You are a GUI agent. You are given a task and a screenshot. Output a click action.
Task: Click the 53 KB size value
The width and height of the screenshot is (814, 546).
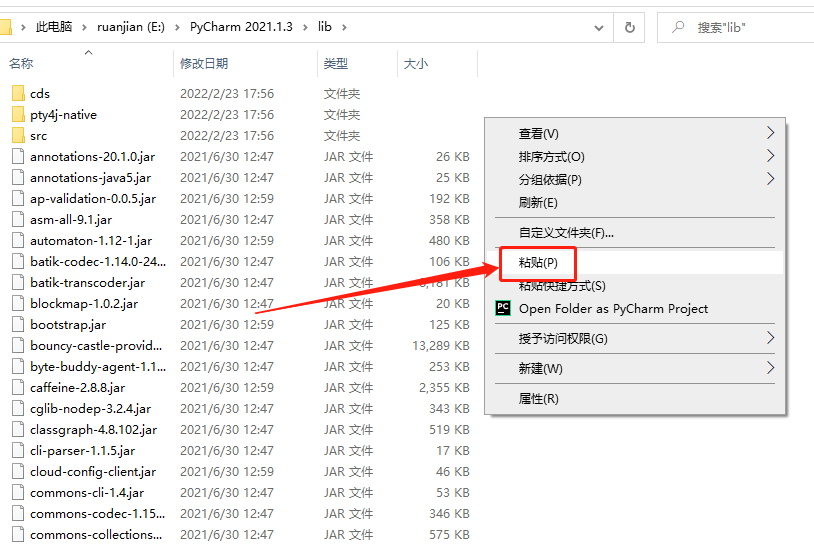(x=453, y=493)
